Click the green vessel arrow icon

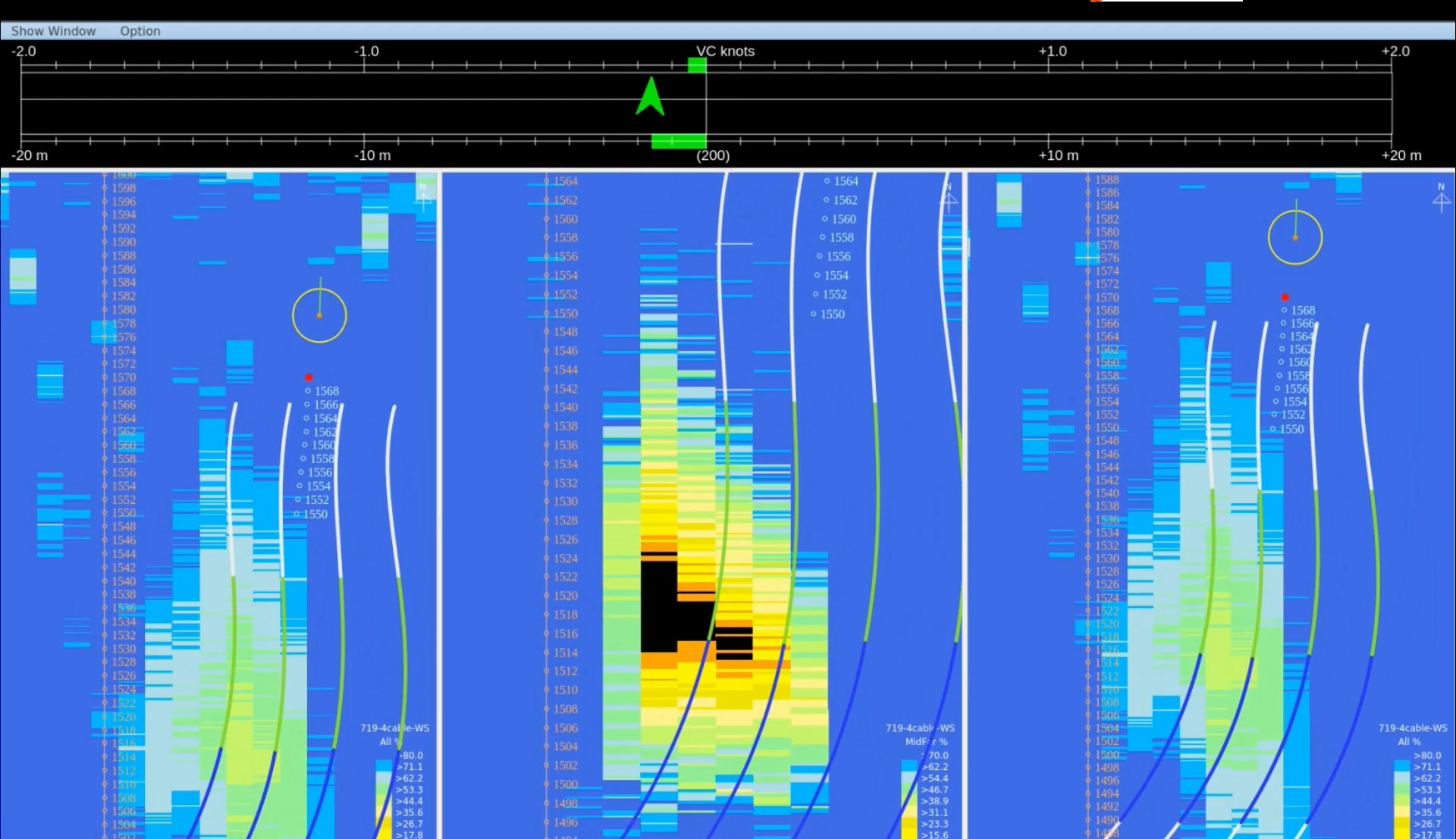650,97
